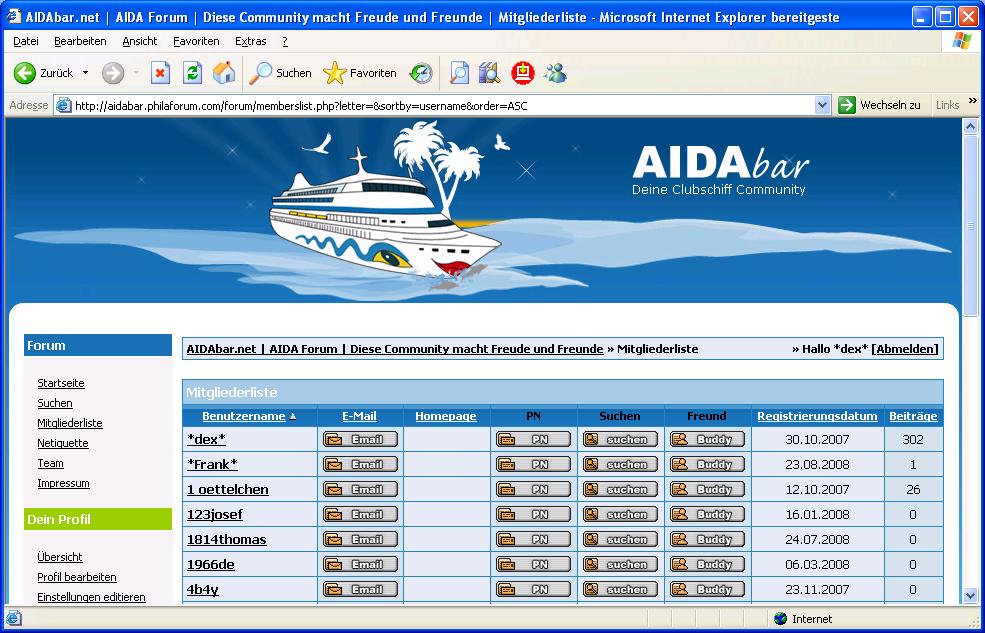Open the Ansicht menu
Viewport: 985px width, 633px height.
coord(140,41)
